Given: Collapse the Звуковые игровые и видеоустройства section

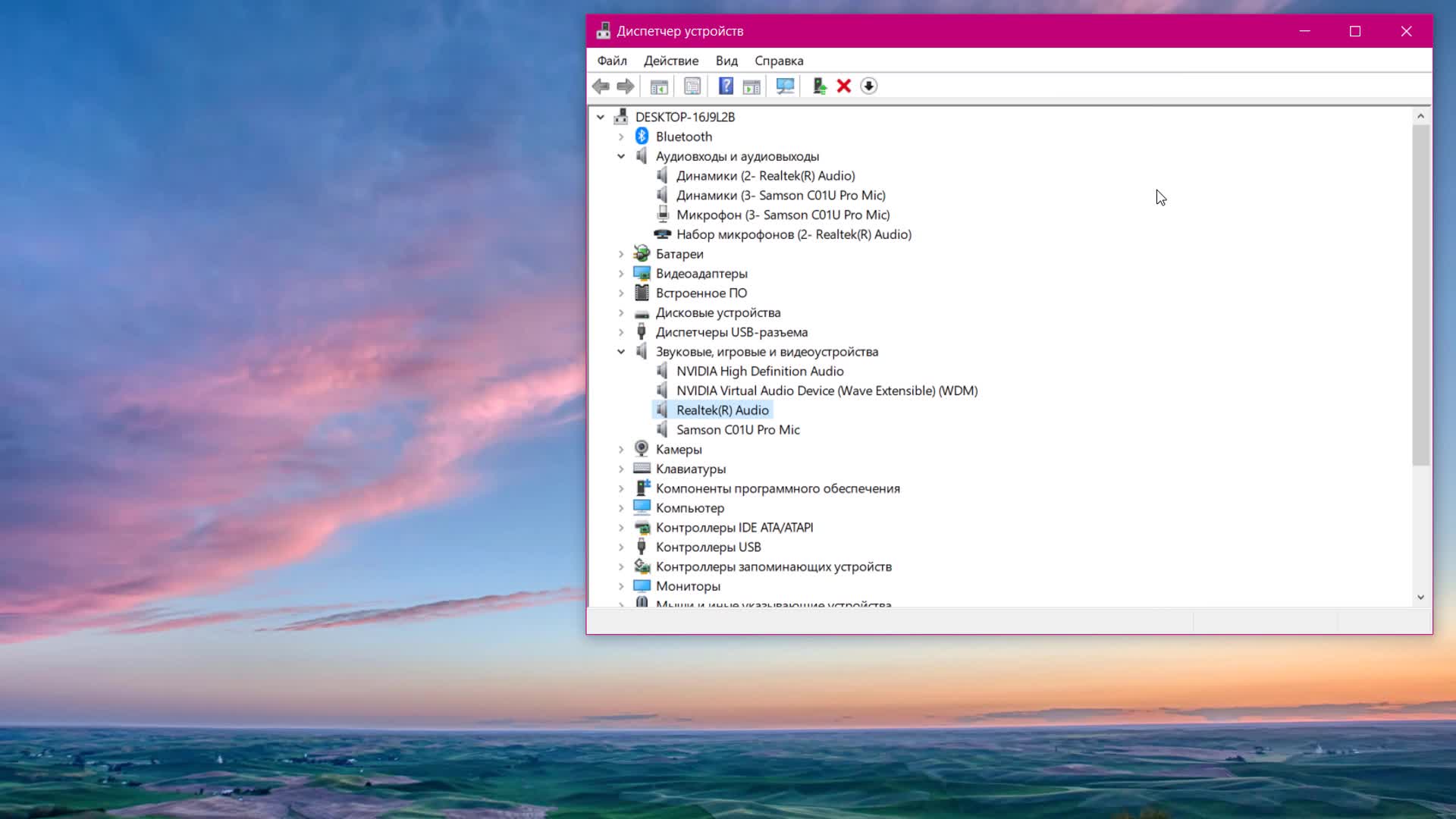Looking at the screenshot, I should [620, 351].
